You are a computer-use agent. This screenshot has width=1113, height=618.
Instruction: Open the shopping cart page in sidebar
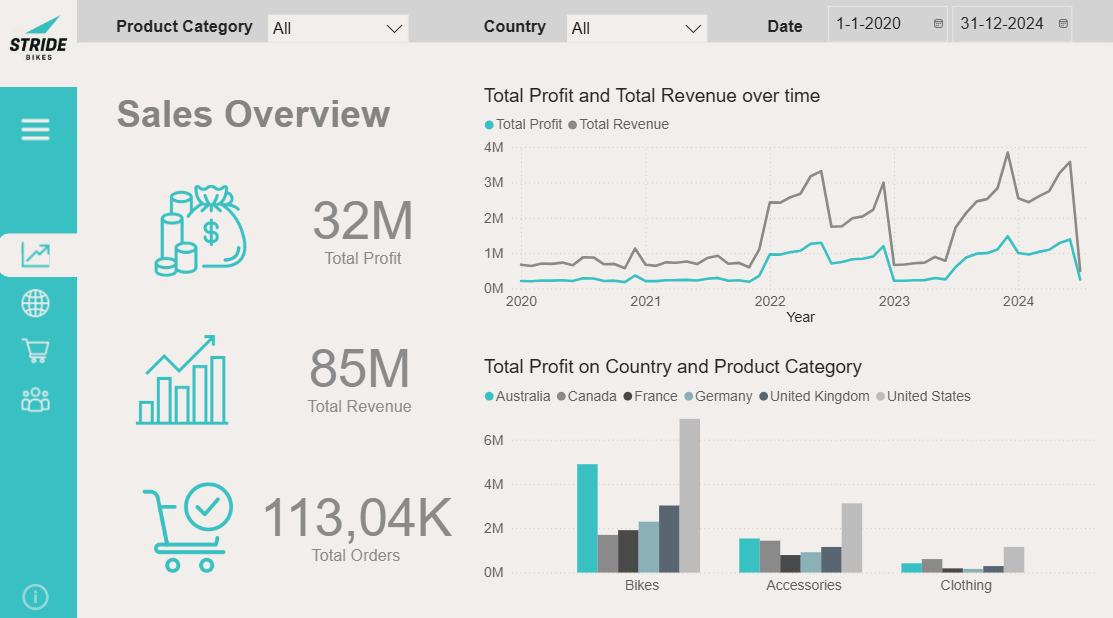[x=36, y=351]
